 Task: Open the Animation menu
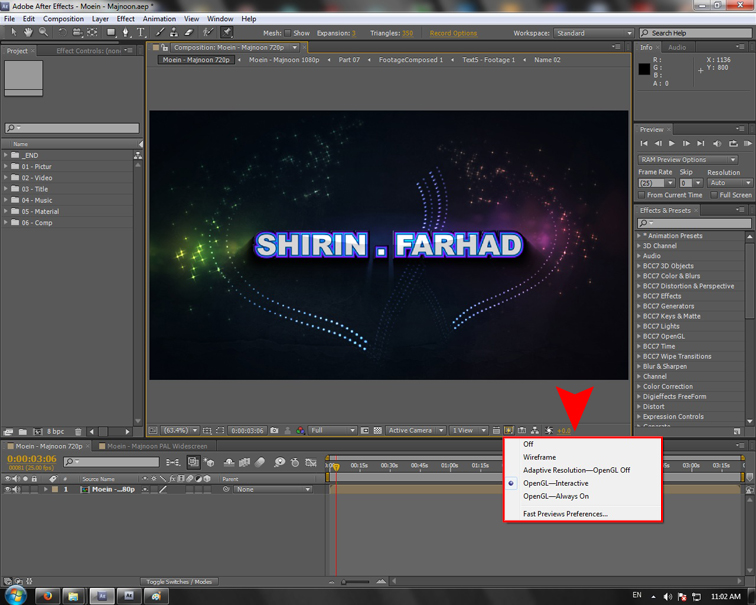coord(159,19)
